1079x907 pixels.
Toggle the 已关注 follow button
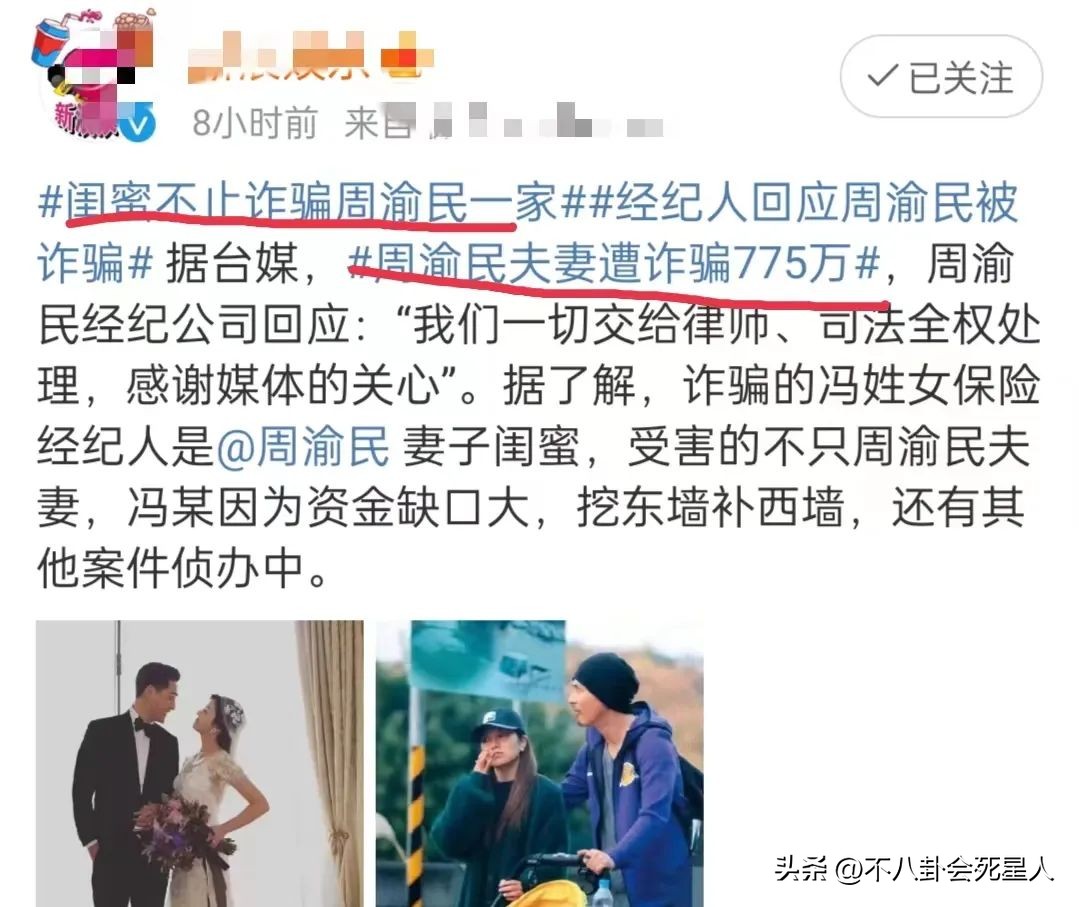tap(941, 76)
